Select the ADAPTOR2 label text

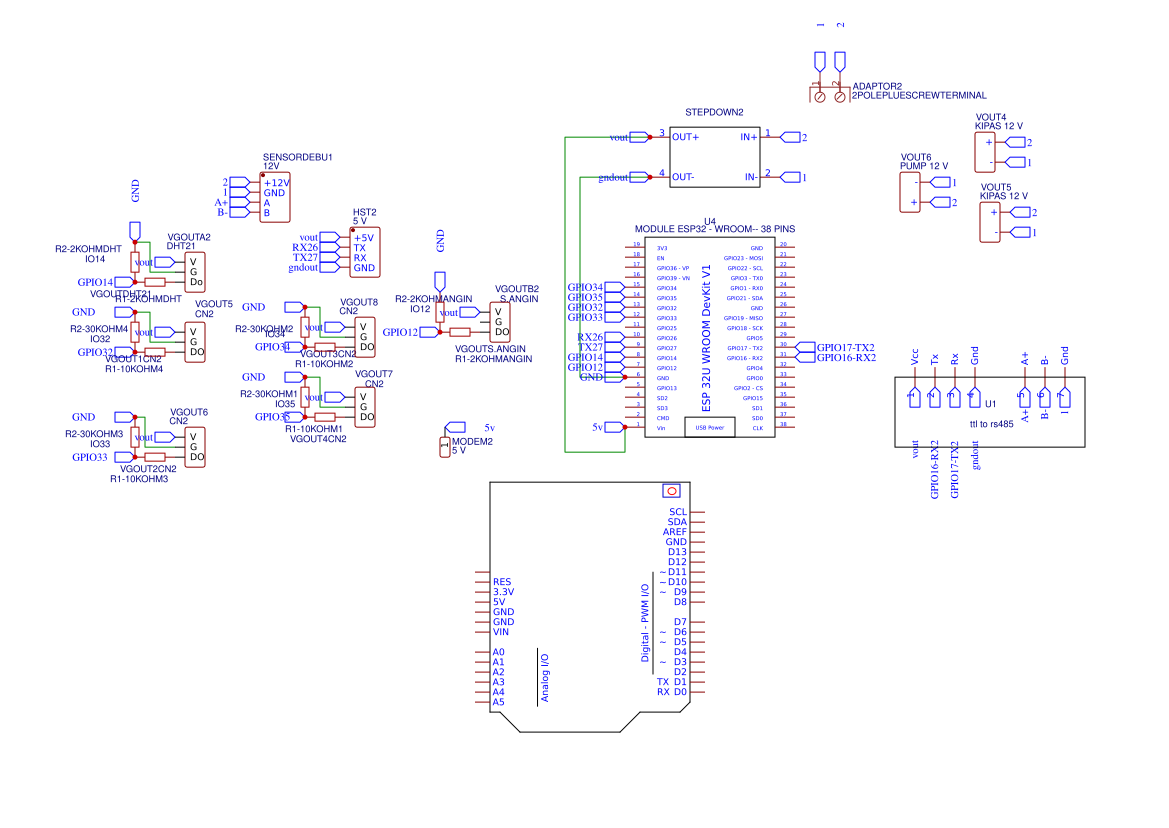877,86
